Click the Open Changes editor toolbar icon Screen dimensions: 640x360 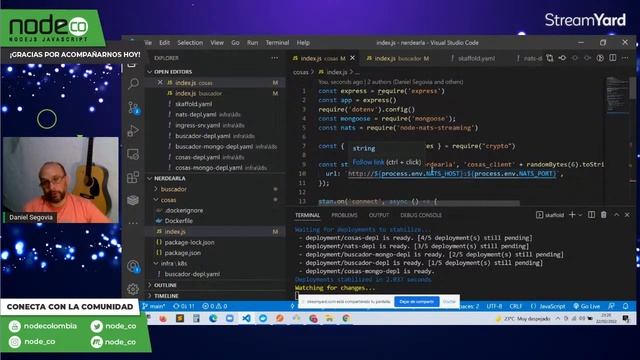[550, 58]
